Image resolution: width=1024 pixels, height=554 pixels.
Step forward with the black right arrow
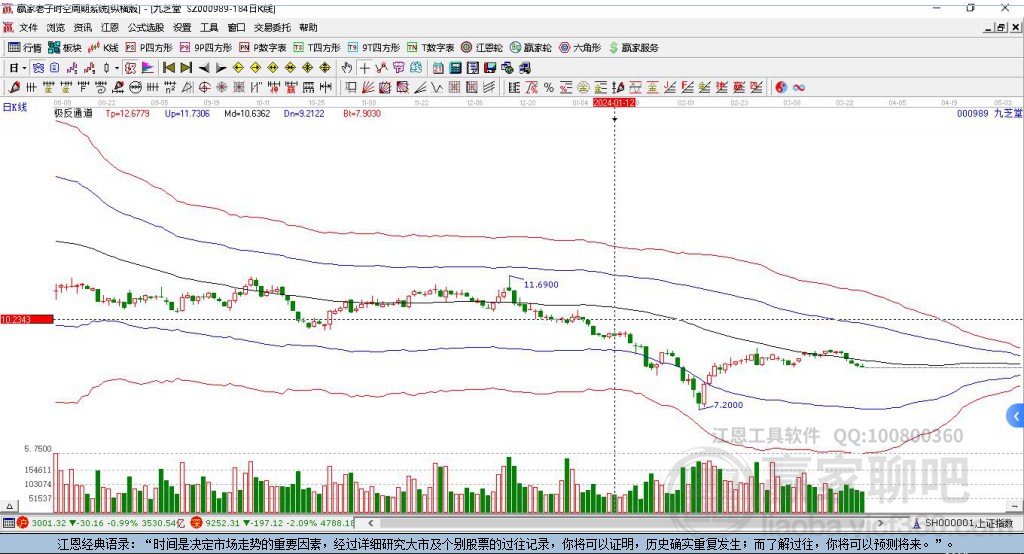pos(221,68)
